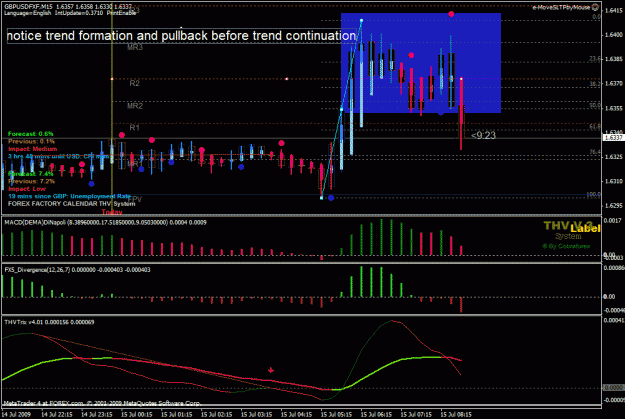This screenshot has height=419, width=625.
Task: Click the 1.6370 price axis value
Action: click(x=614, y=84)
